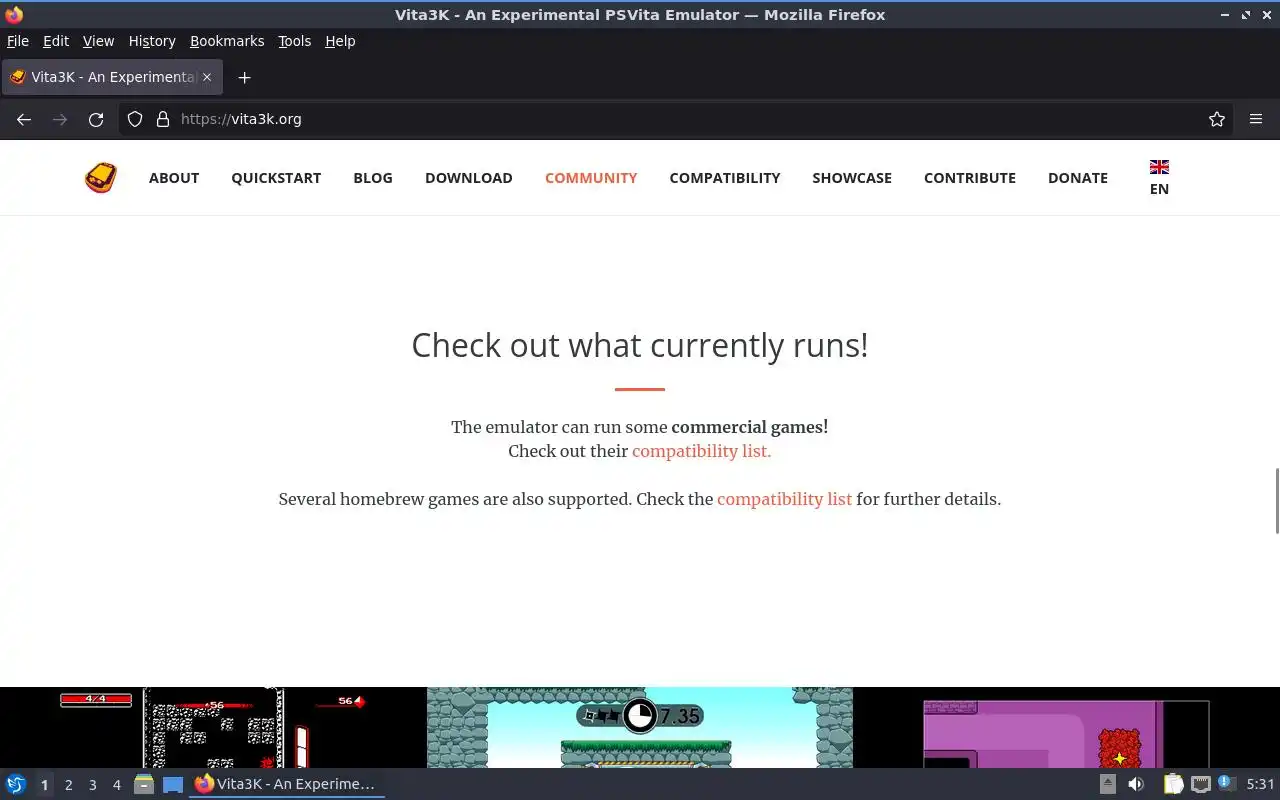The width and height of the screenshot is (1280, 800).
Task: Click the stone-wall platformer timer screenshot
Action: coord(640,727)
